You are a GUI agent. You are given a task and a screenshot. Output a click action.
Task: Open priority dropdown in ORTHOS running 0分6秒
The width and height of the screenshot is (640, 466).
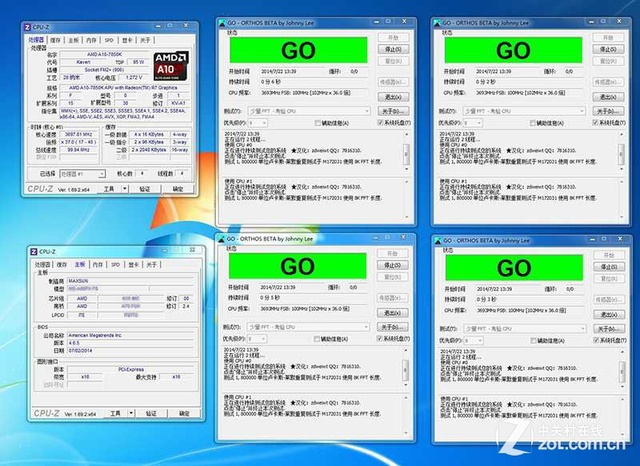[x=258, y=123]
